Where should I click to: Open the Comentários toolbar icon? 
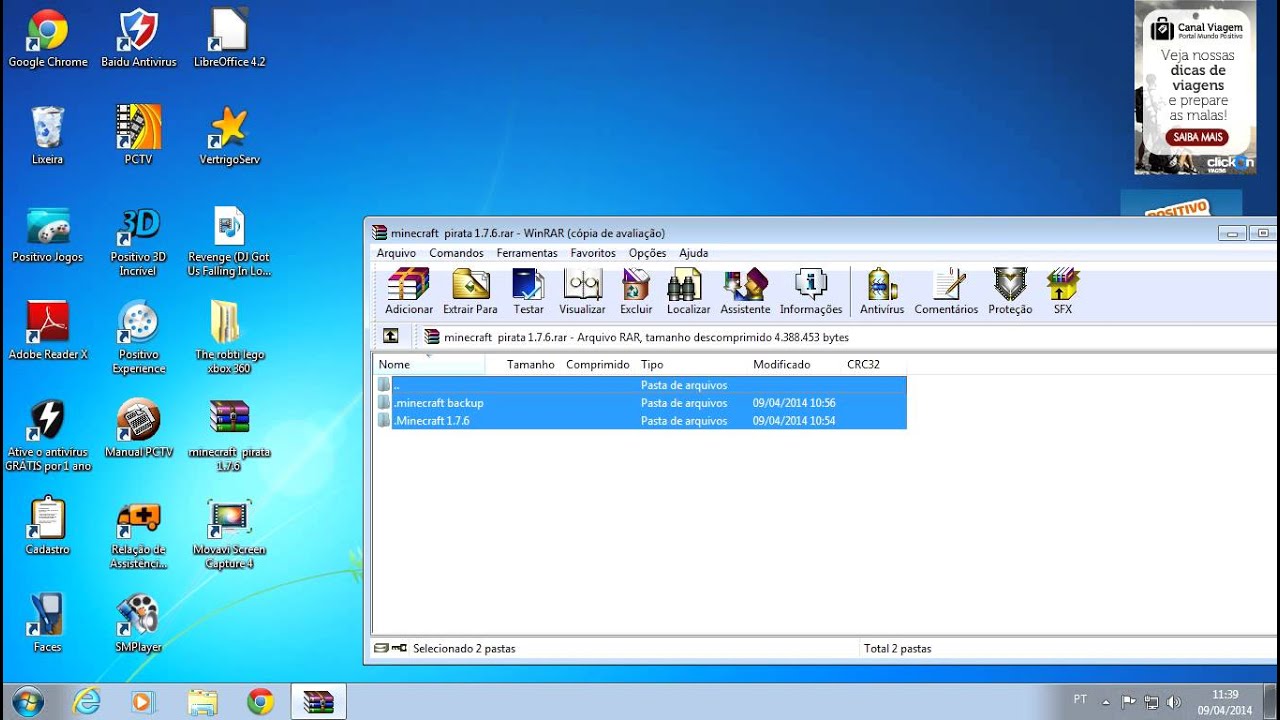tap(946, 291)
